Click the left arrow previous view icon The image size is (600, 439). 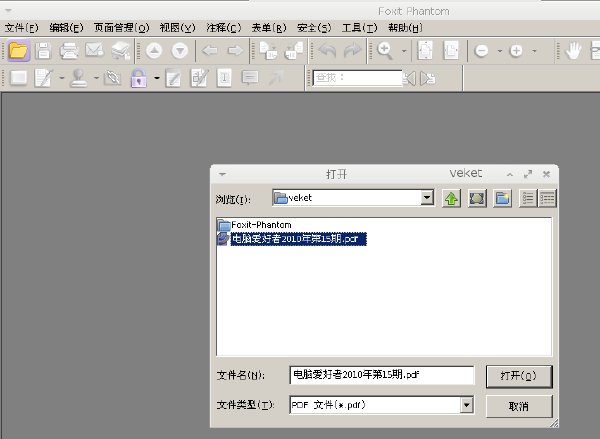coord(210,51)
